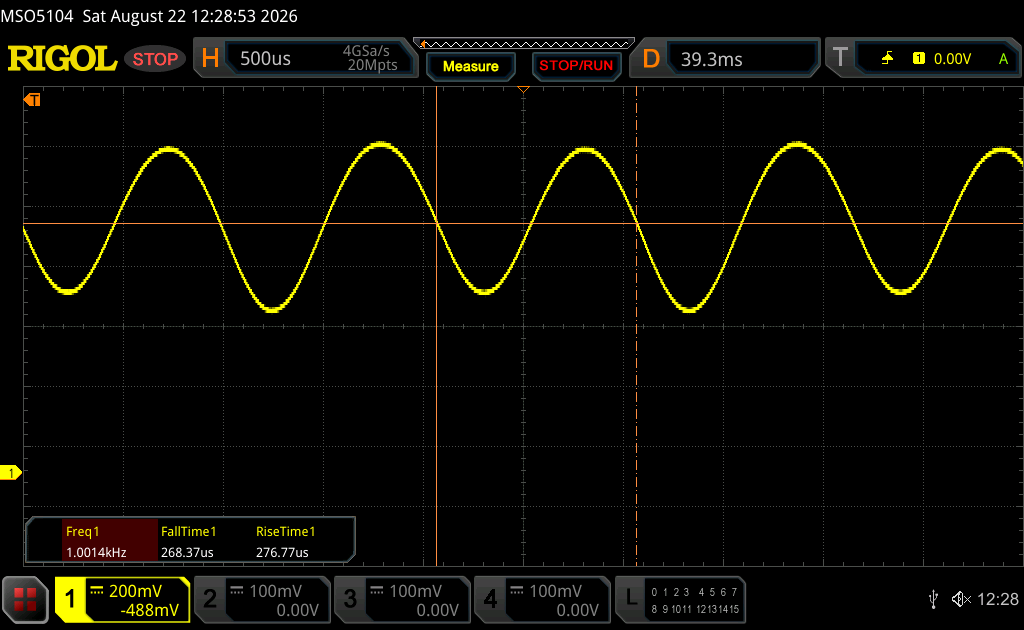Viewport: 1024px width, 630px height.
Task: Open the Measure menu
Action: click(471, 66)
